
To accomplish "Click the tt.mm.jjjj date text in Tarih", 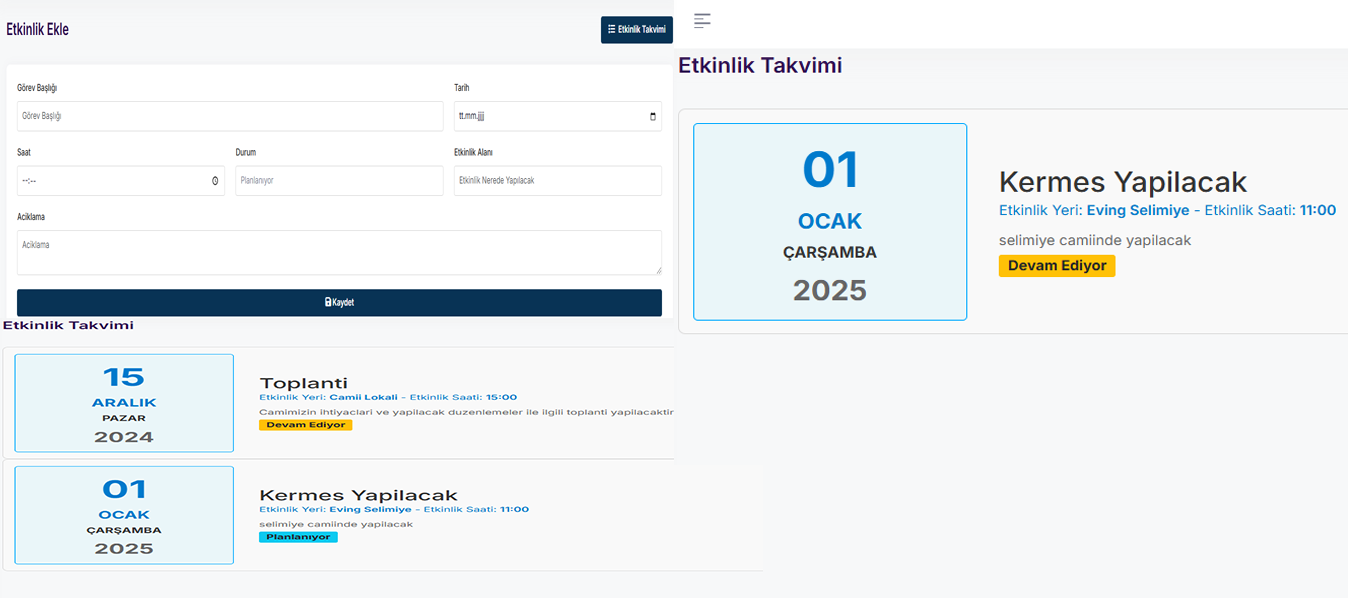I will (471, 116).
